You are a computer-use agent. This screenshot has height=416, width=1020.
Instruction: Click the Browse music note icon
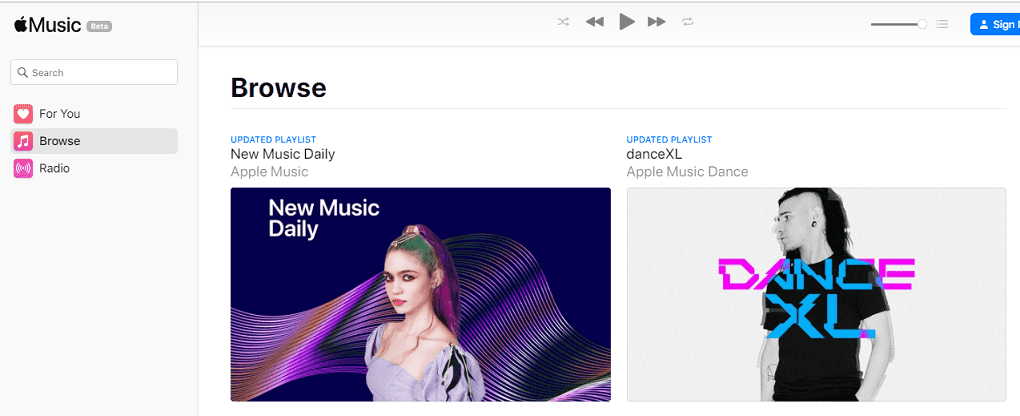click(23, 141)
